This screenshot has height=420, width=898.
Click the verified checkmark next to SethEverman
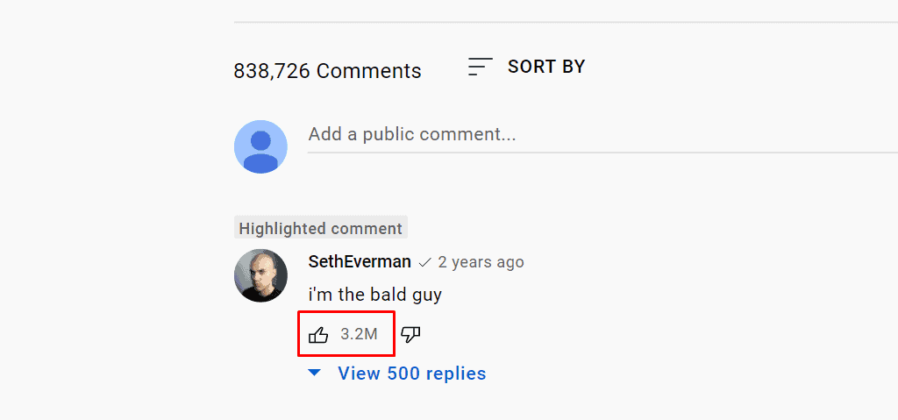pos(424,263)
